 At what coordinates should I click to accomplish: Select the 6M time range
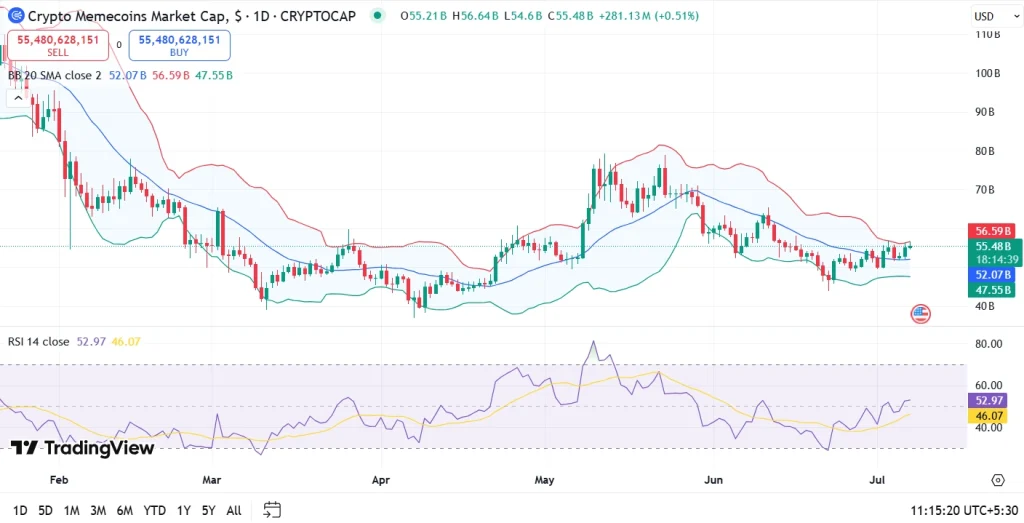click(x=125, y=510)
